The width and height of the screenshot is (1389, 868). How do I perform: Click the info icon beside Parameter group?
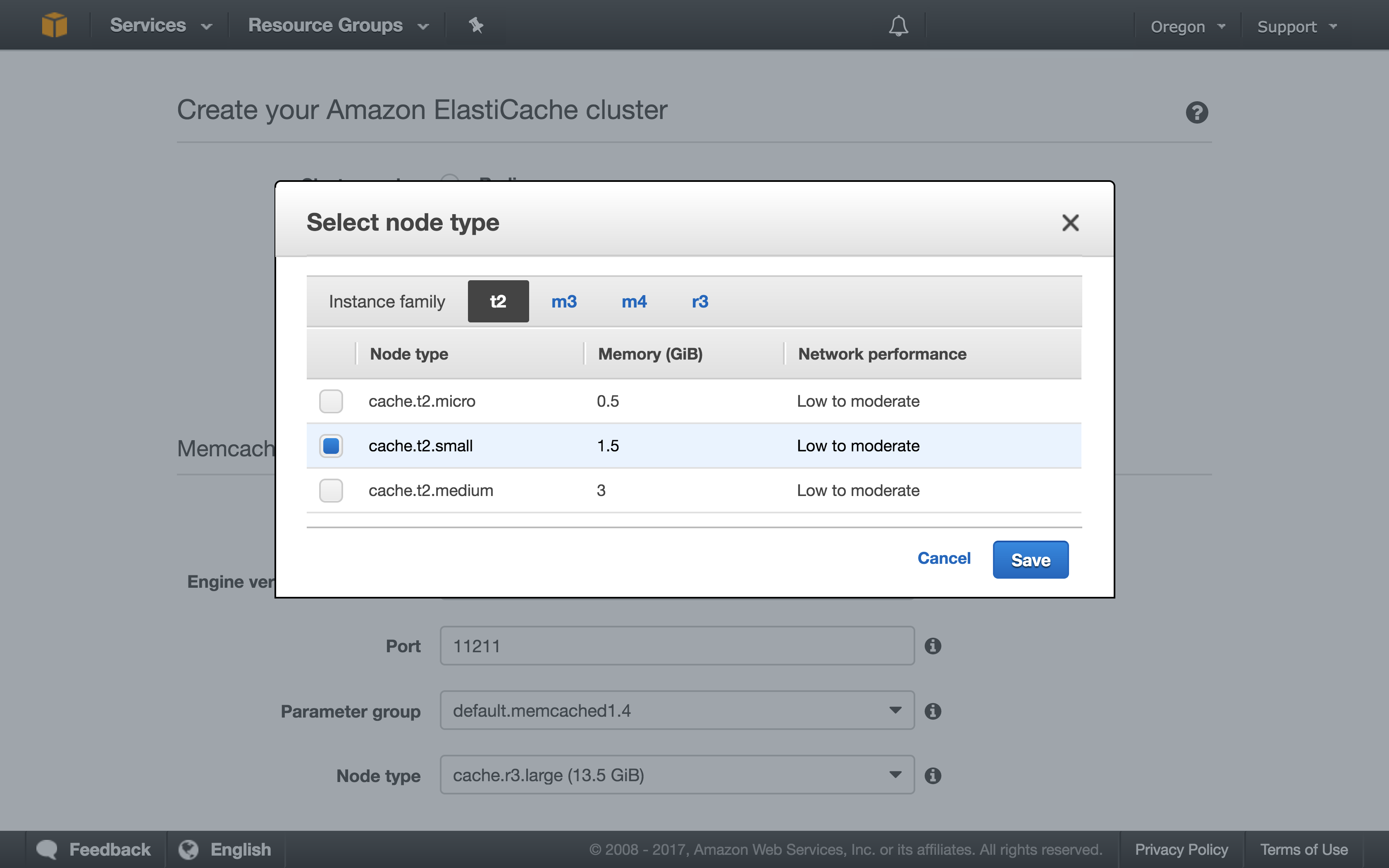(x=933, y=711)
